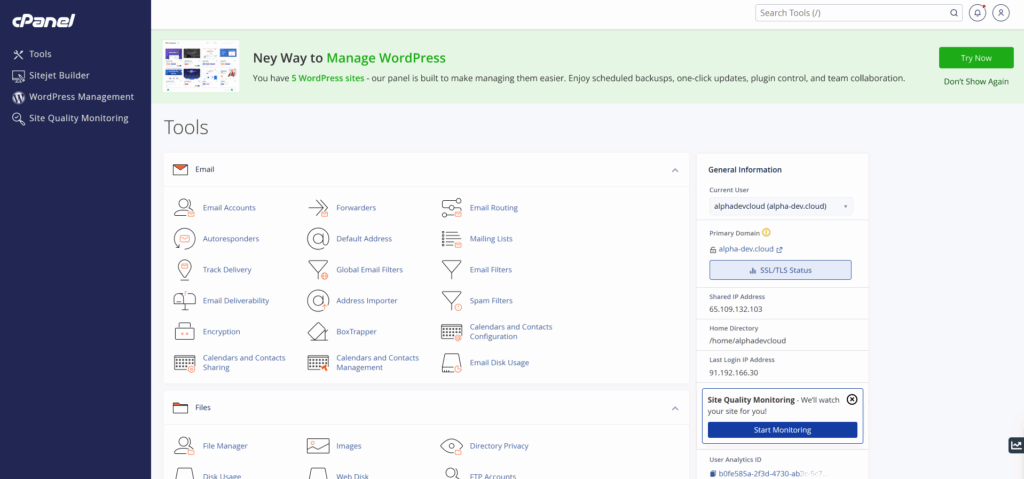Open the alpha-dev.cloud domain link
Viewport: 1024px width, 479px height.
746,249
